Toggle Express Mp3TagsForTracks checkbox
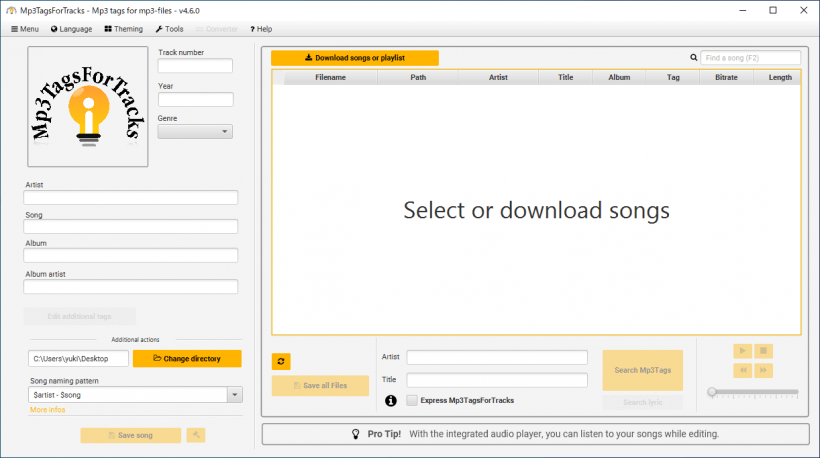Screen dimensions: 820x458 (412, 400)
